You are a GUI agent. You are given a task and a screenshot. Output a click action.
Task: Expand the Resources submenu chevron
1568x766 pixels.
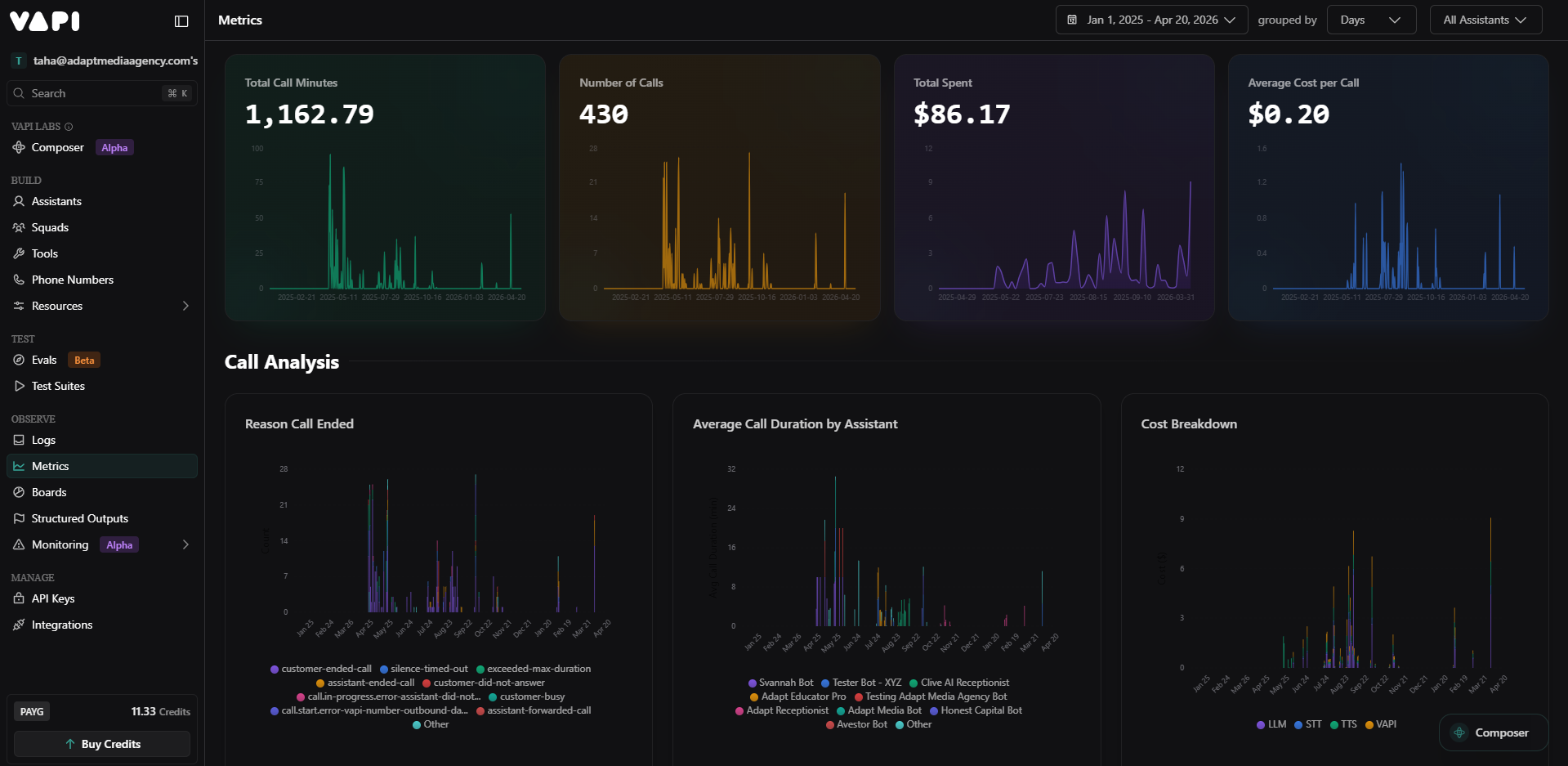[185, 306]
